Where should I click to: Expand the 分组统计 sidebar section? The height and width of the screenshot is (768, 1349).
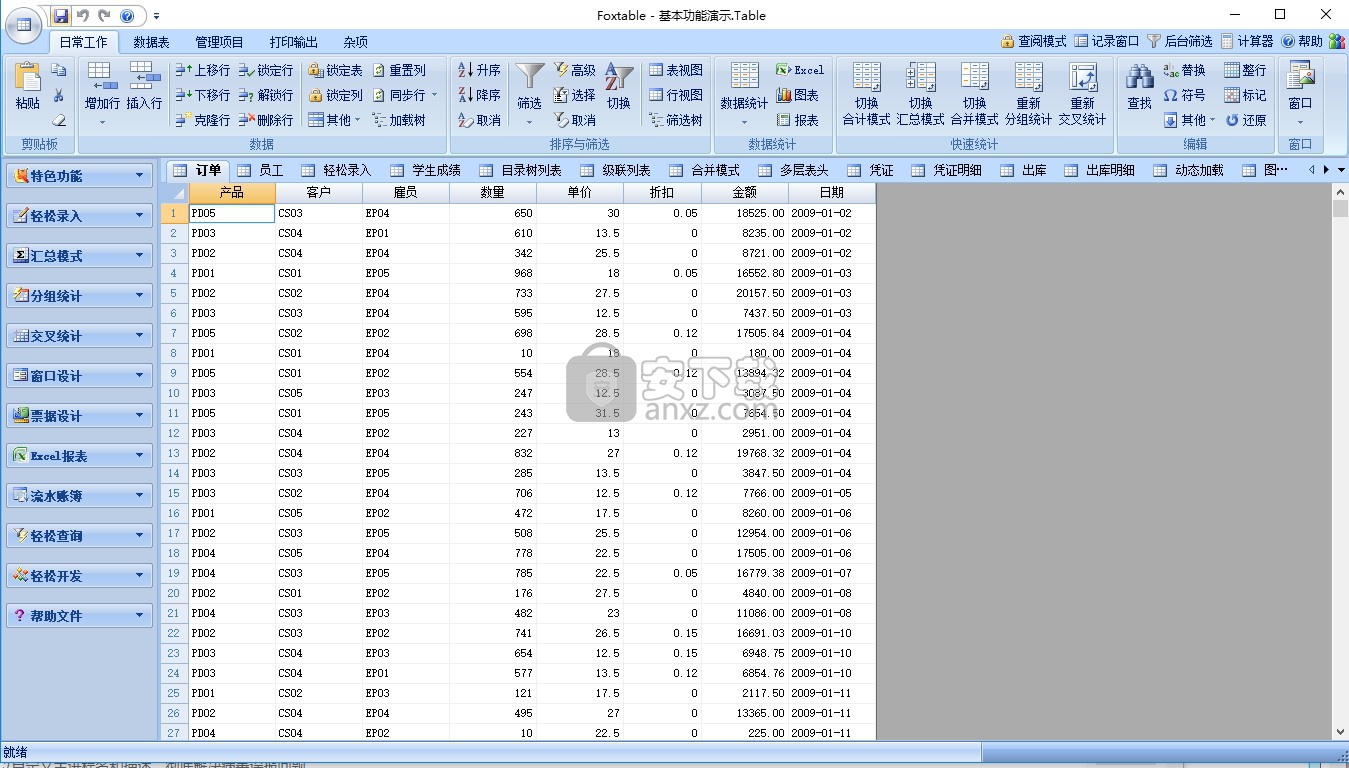point(79,296)
